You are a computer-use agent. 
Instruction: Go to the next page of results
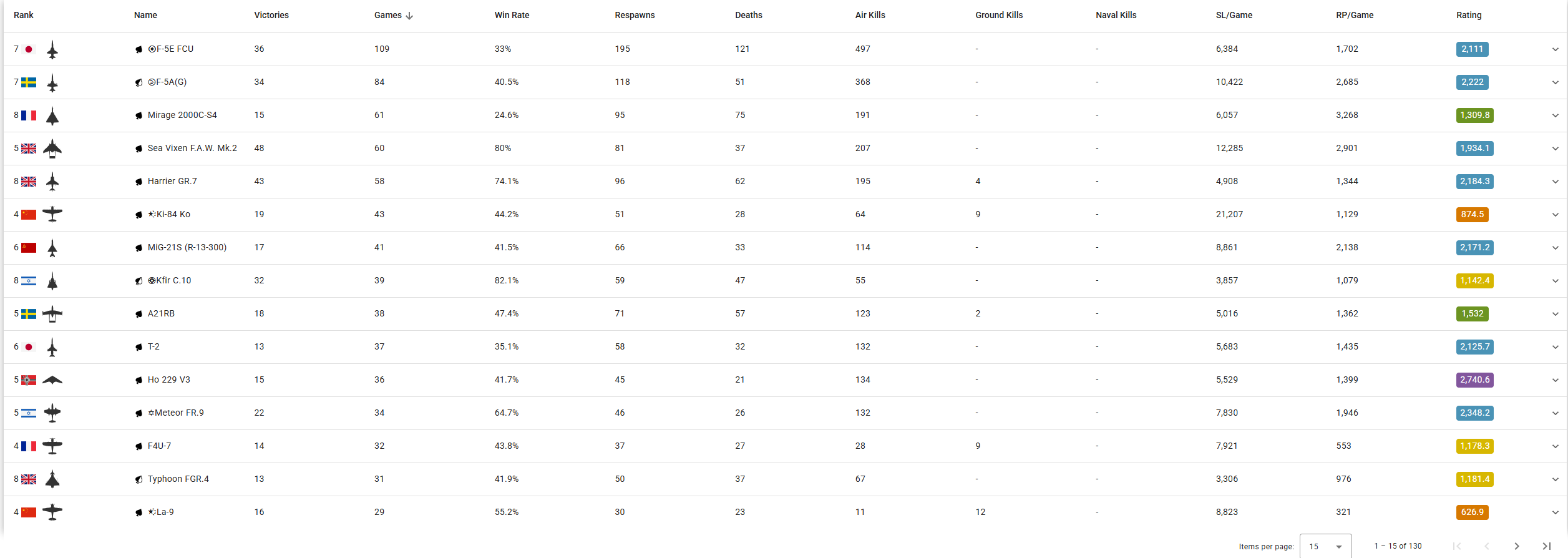point(1516,546)
